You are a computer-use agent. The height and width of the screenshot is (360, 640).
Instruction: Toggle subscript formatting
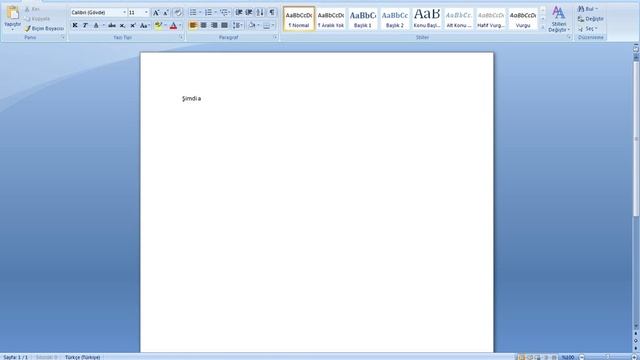coord(122,25)
